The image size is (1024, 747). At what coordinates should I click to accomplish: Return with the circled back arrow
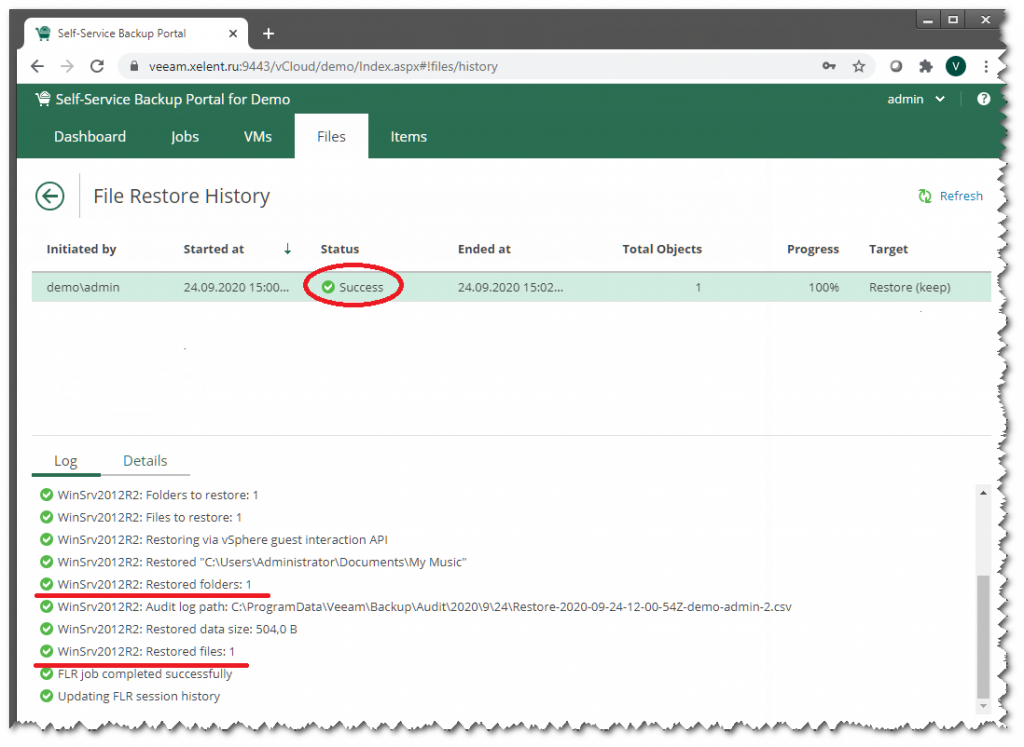click(50, 196)
